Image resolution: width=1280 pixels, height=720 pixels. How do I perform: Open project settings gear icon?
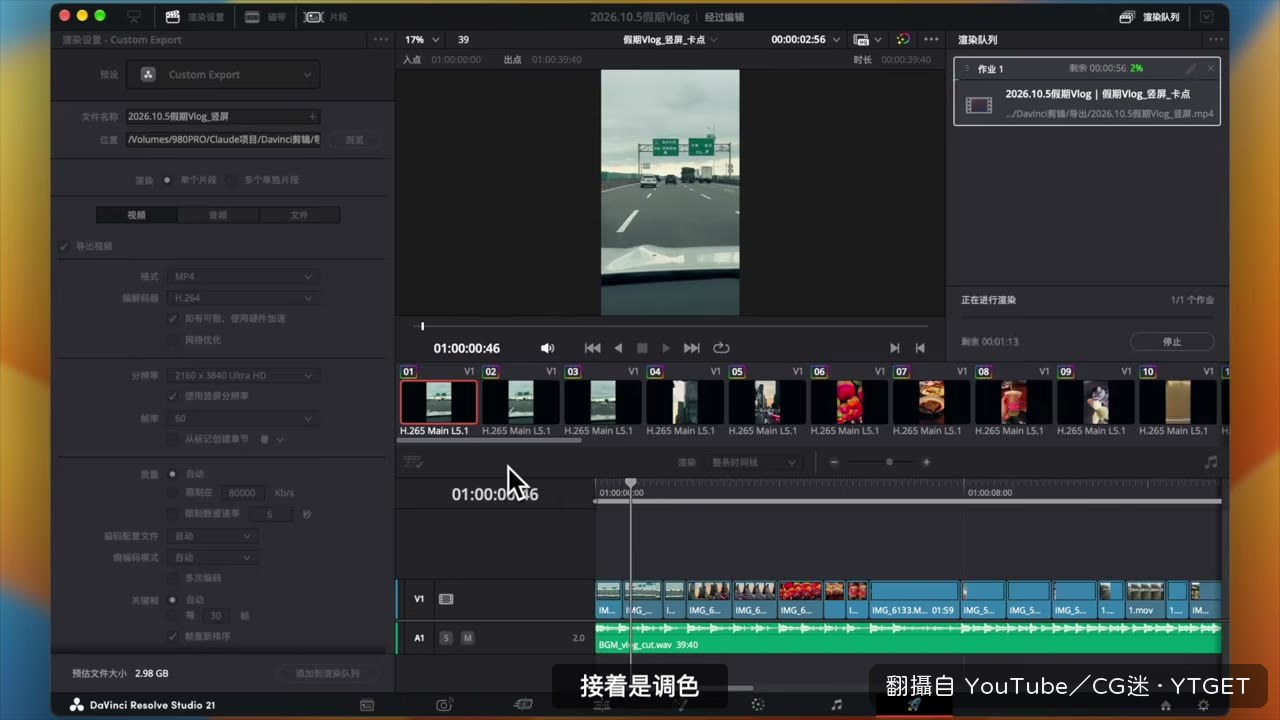(1203, 705)
